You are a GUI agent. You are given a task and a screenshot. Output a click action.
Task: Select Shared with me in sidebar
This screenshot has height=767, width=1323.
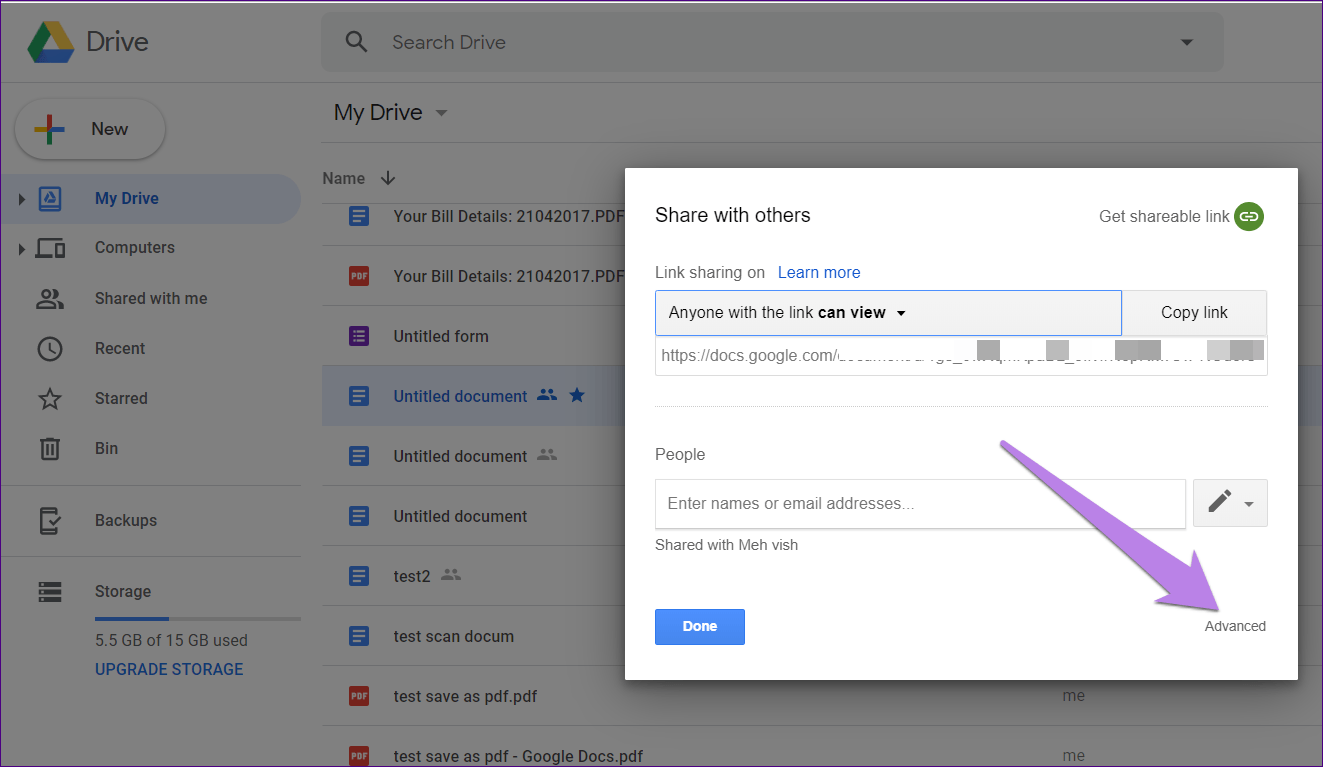151,298
